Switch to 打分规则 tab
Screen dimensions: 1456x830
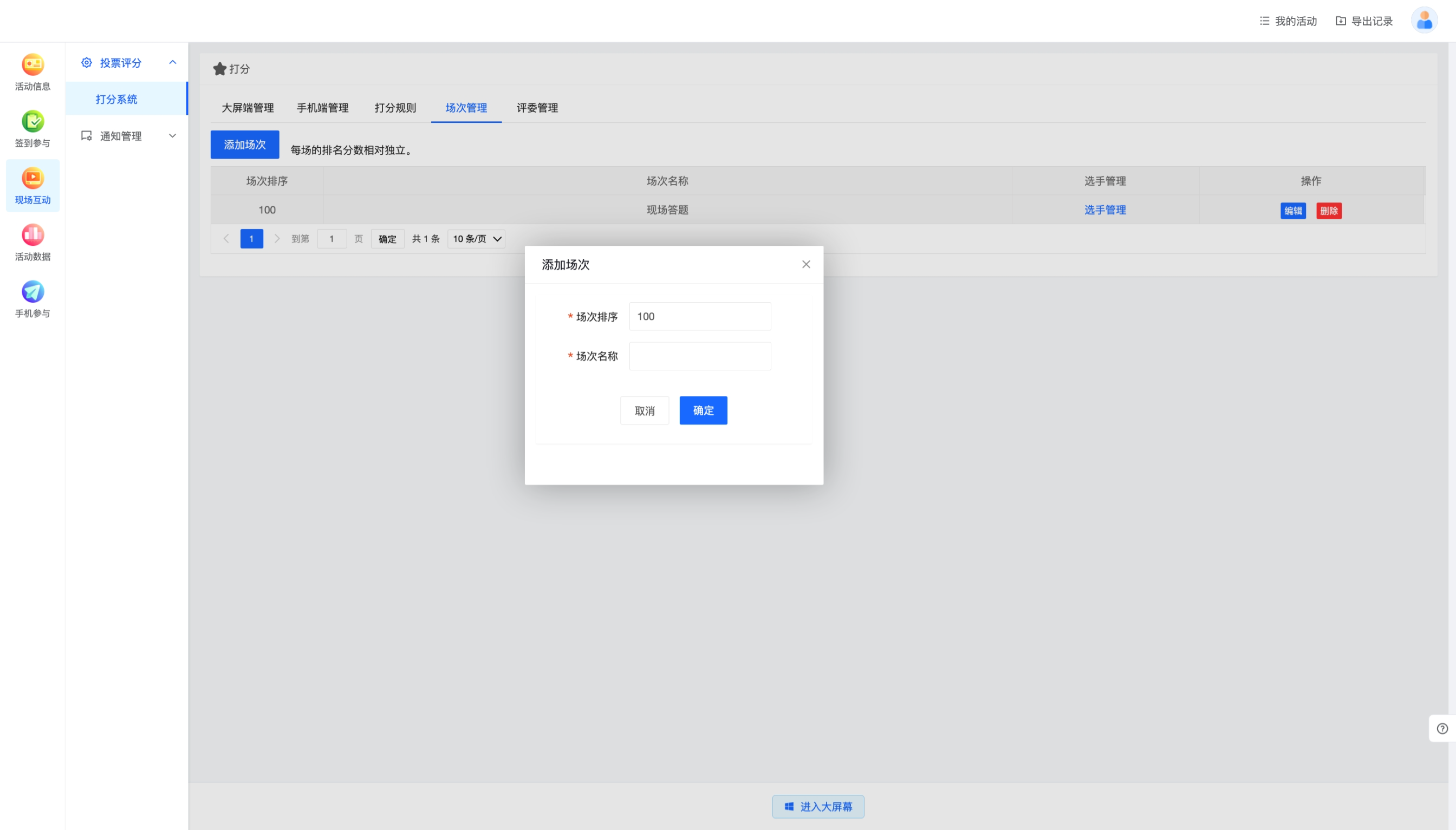pos(395,108)
